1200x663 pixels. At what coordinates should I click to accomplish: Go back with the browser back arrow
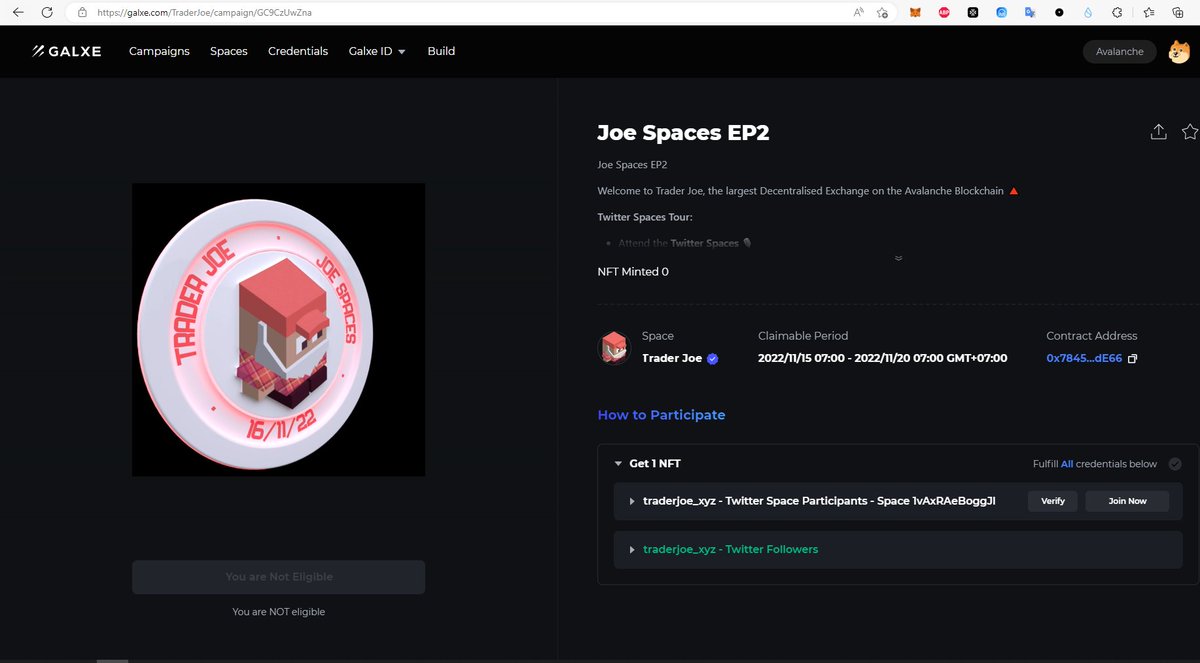18,12
